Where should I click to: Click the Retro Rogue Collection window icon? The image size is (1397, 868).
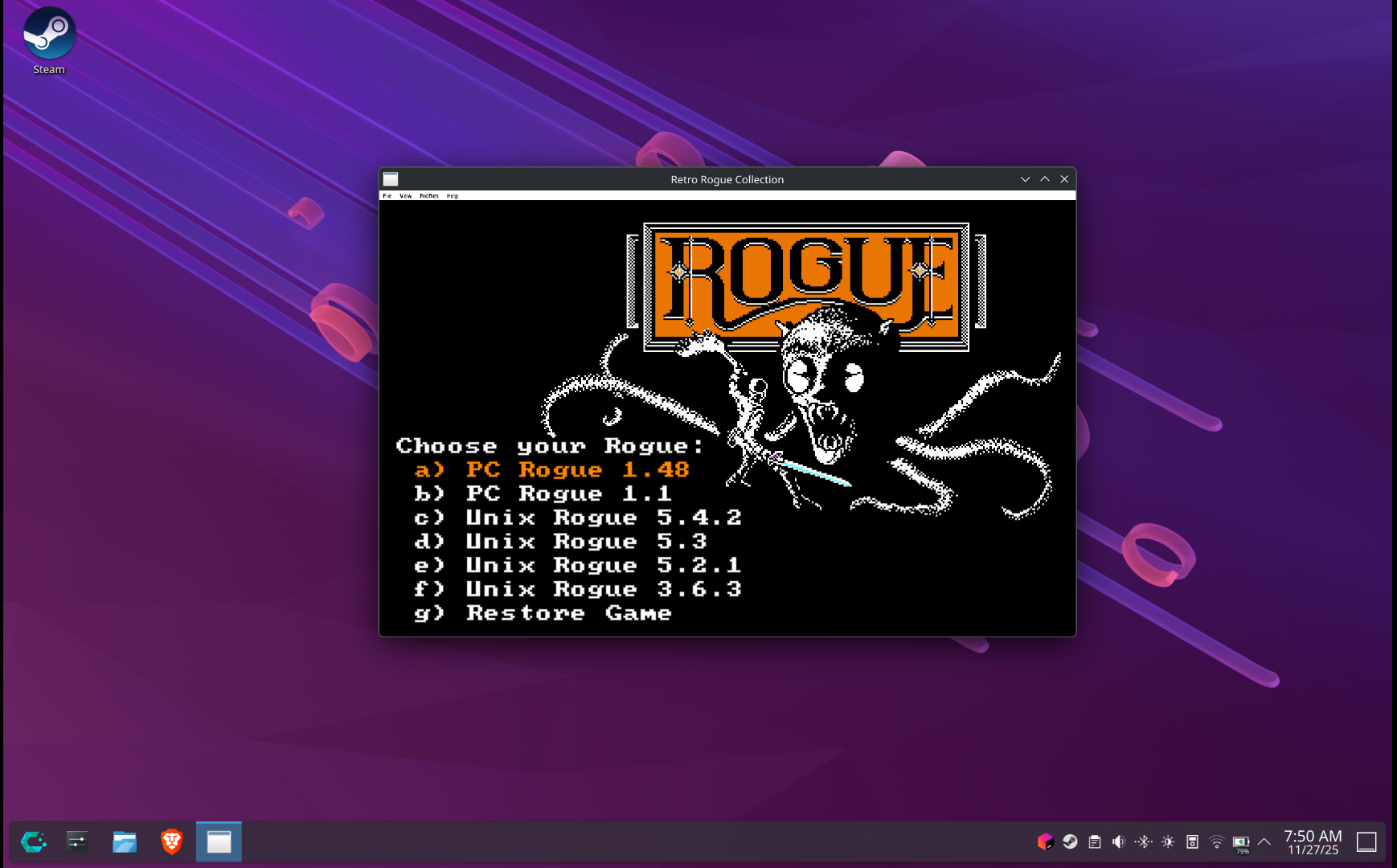coord(391,179)
